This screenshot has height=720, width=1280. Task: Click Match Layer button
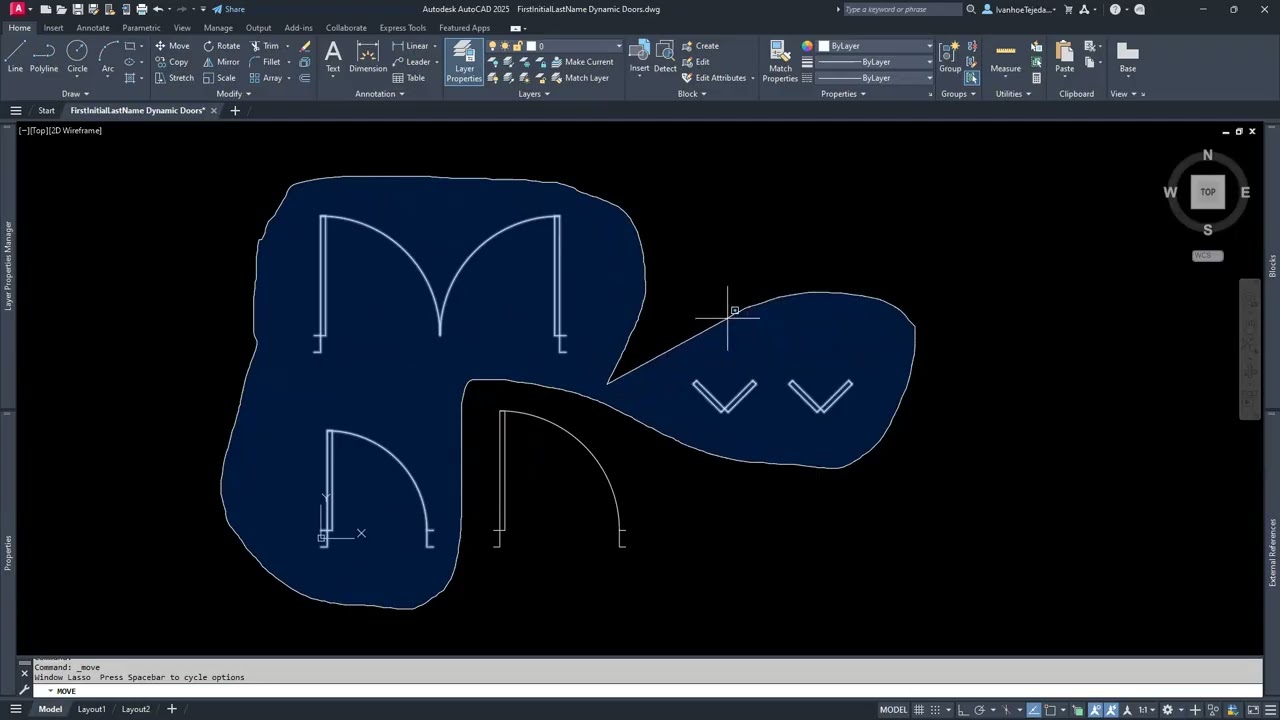pos(578,78)
